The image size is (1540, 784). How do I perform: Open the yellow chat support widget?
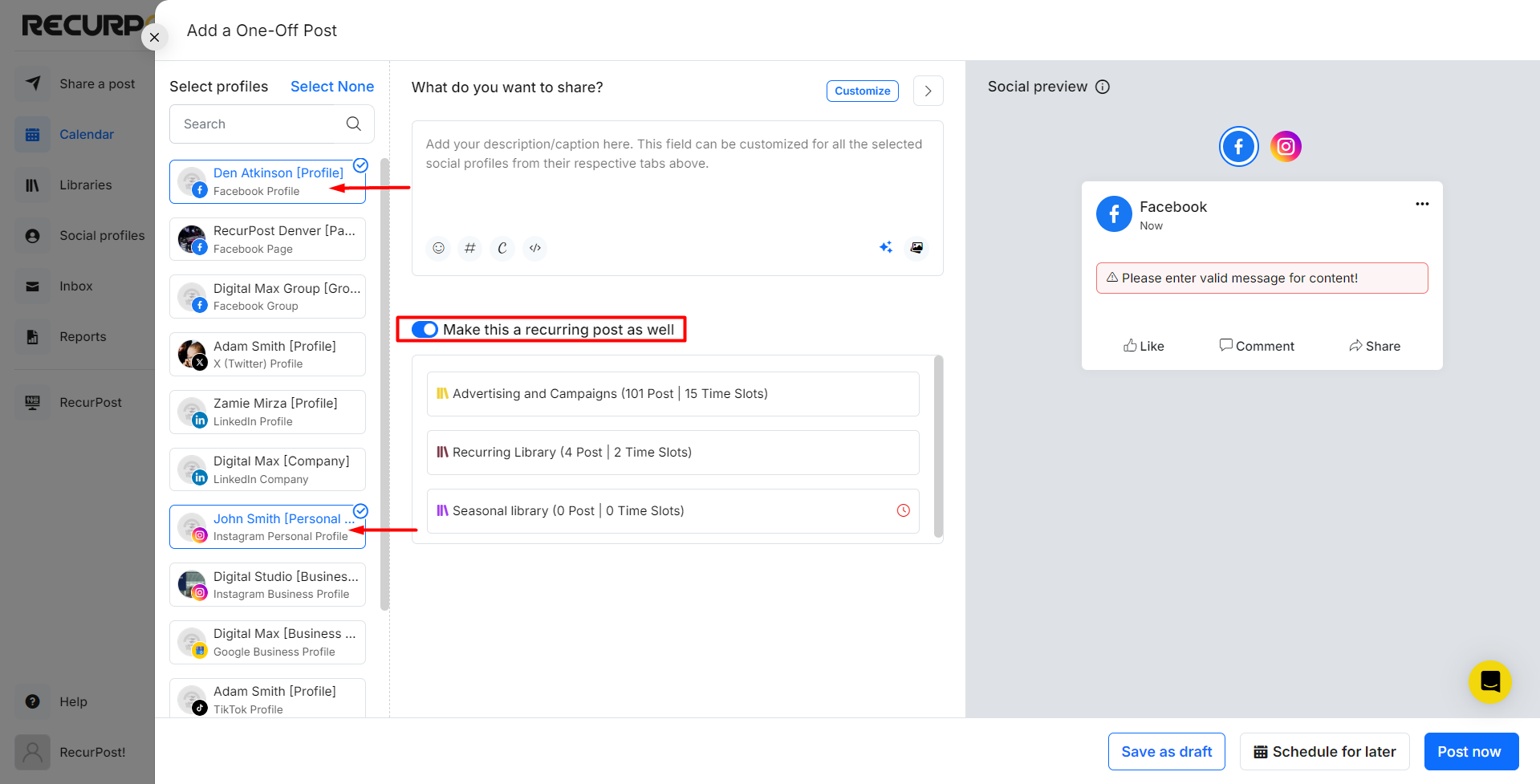1489,682
